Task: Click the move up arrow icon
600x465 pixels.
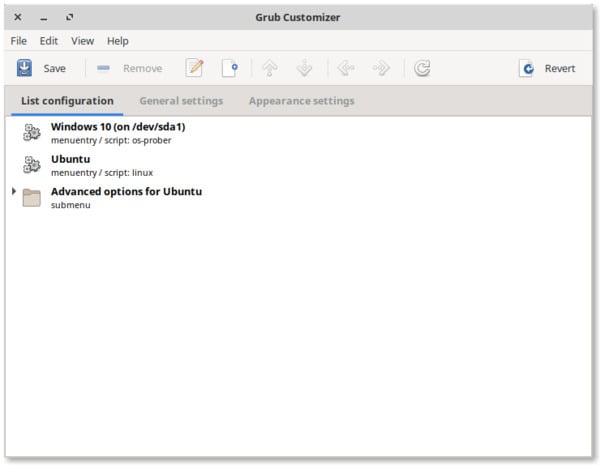Action: pos(270,68)
